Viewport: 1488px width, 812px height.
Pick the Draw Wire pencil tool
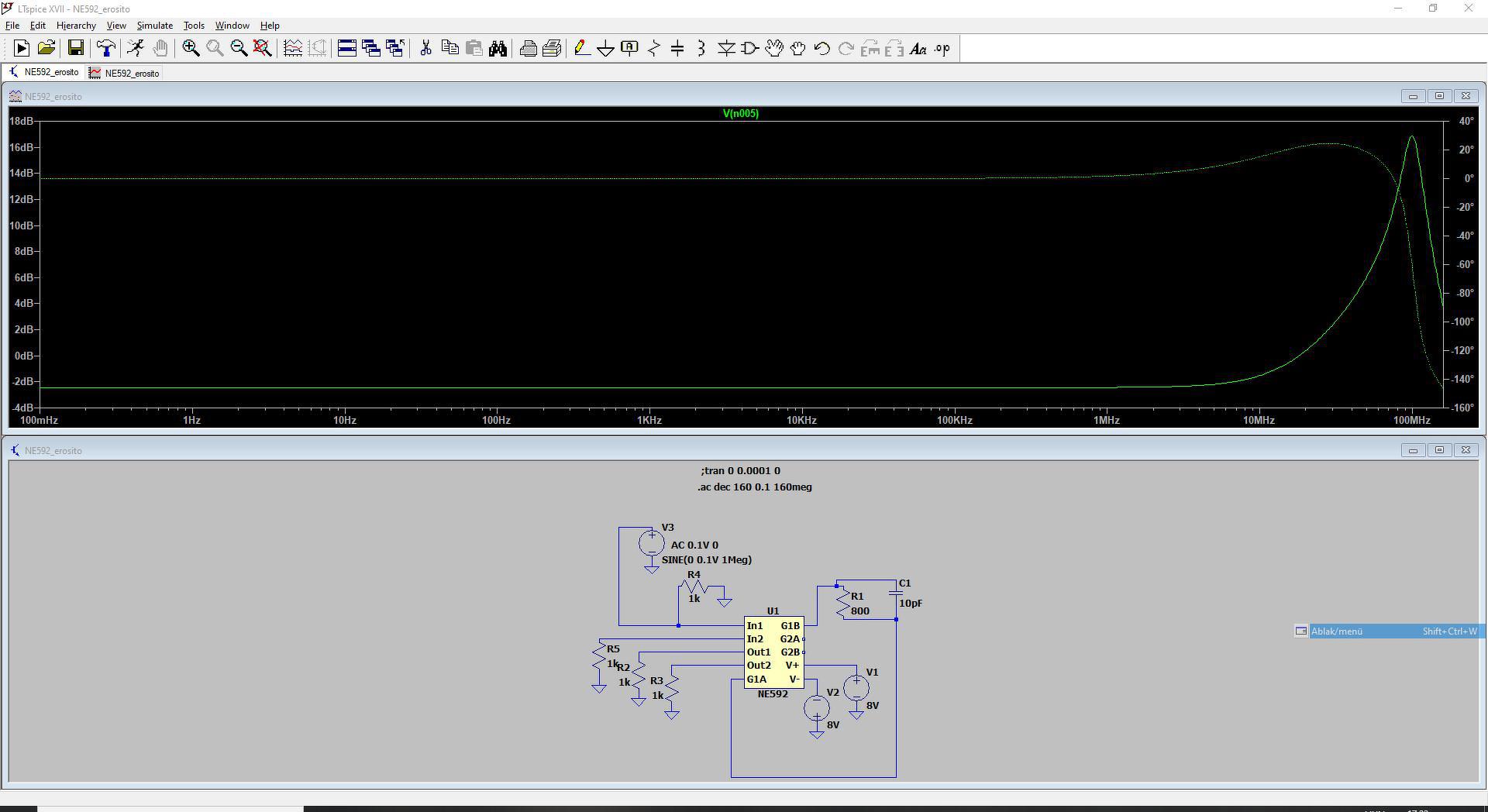[x=581, y=49]
